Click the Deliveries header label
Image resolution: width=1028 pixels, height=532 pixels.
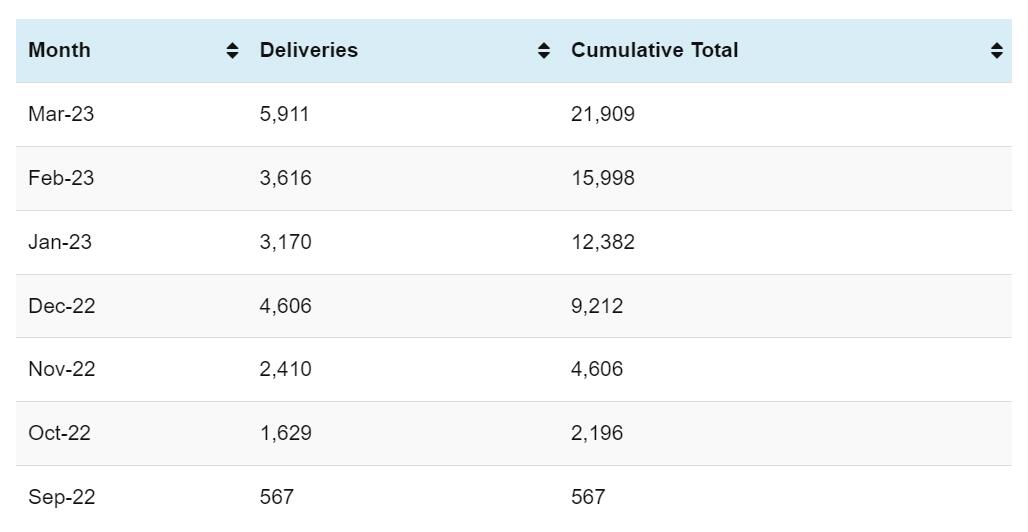tap(308, 50)
